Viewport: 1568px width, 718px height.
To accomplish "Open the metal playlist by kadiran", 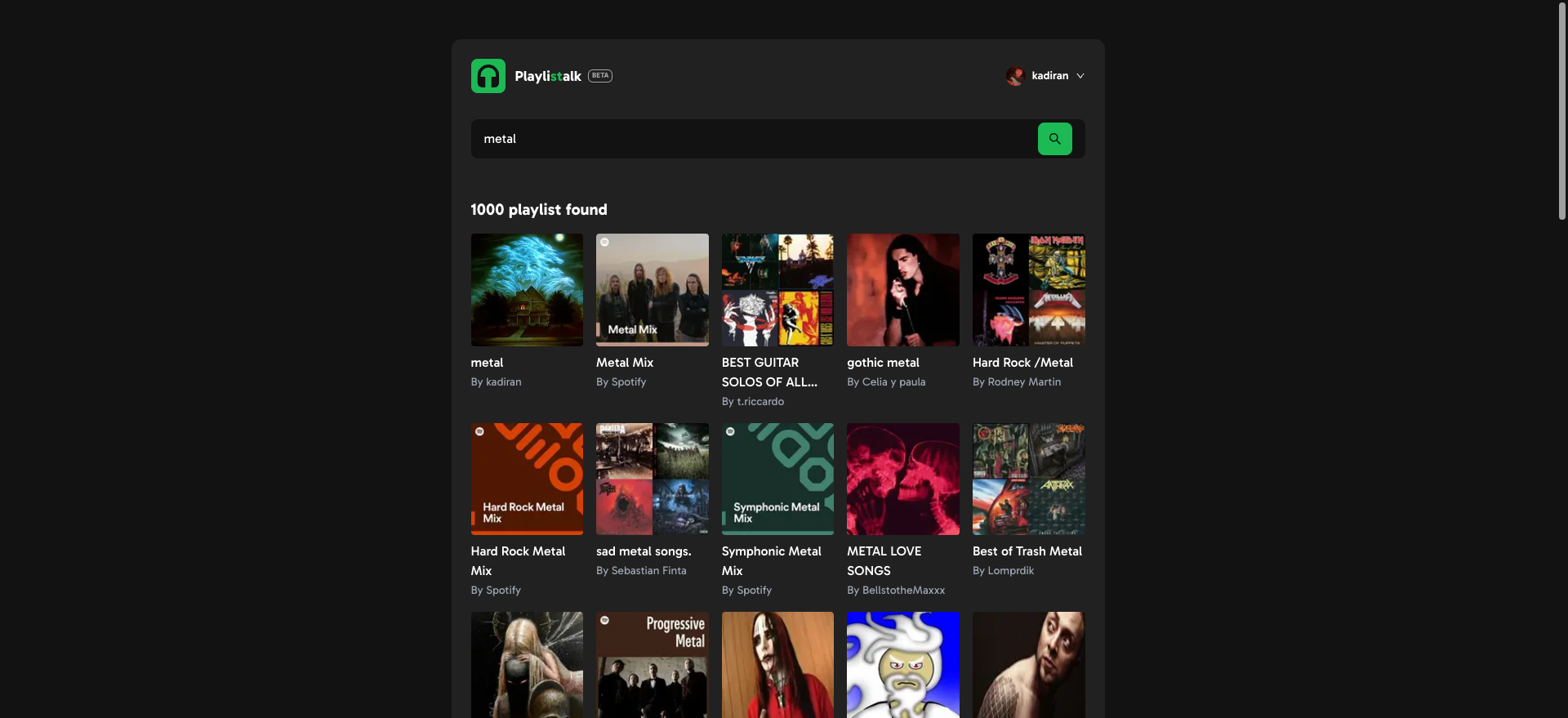I will click(527, 290).
